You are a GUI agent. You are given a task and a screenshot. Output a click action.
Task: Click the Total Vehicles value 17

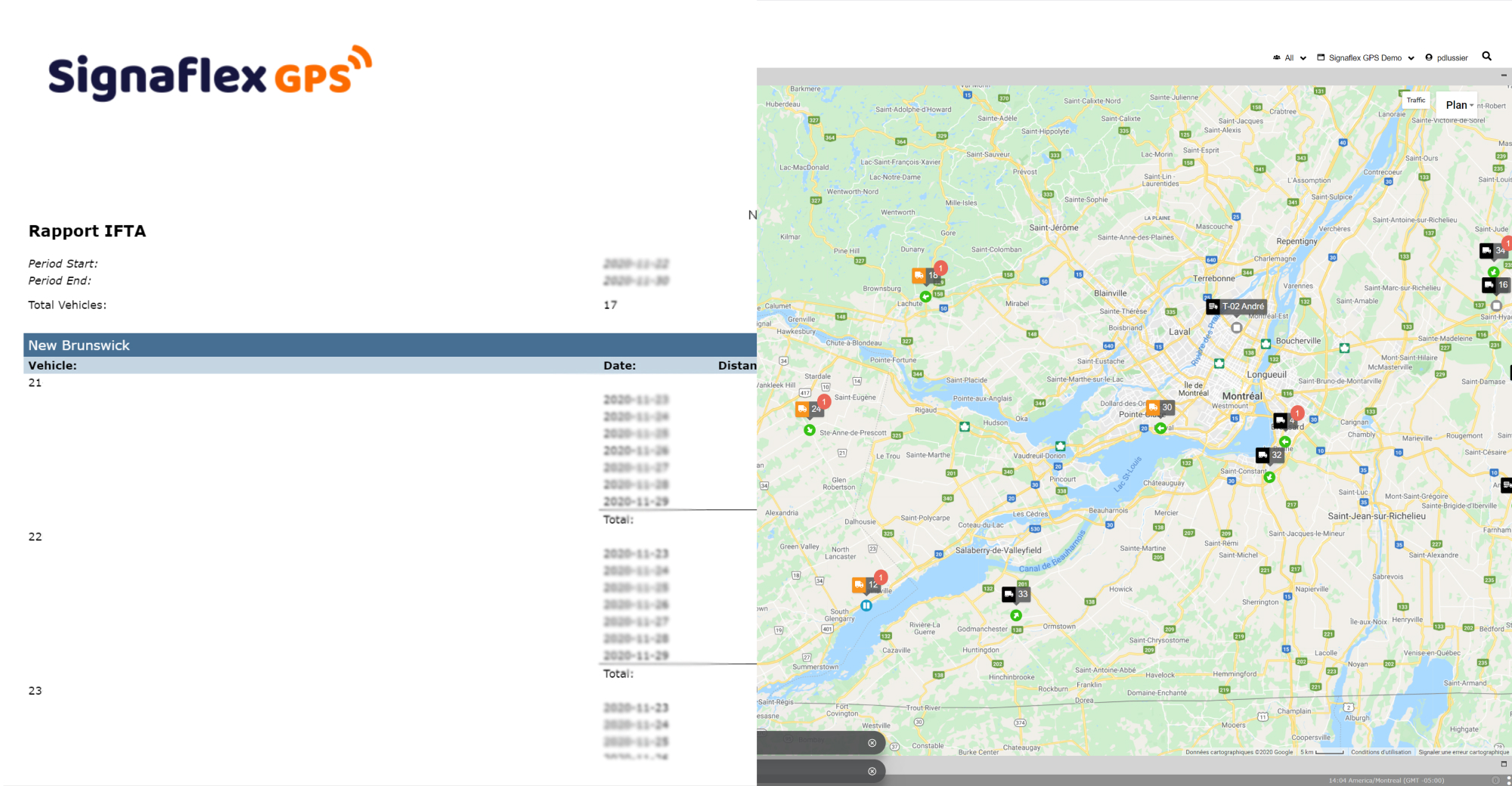[610, 305]
